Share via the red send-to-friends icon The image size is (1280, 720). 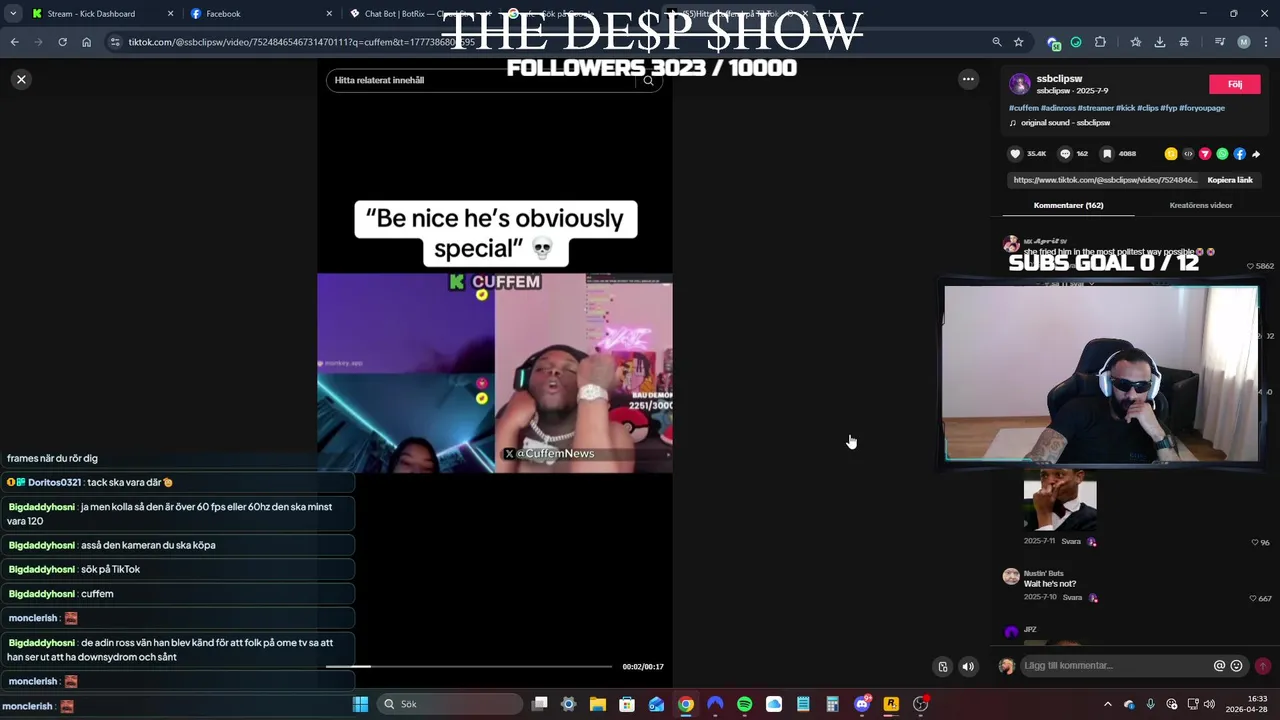click(1205, 154)
